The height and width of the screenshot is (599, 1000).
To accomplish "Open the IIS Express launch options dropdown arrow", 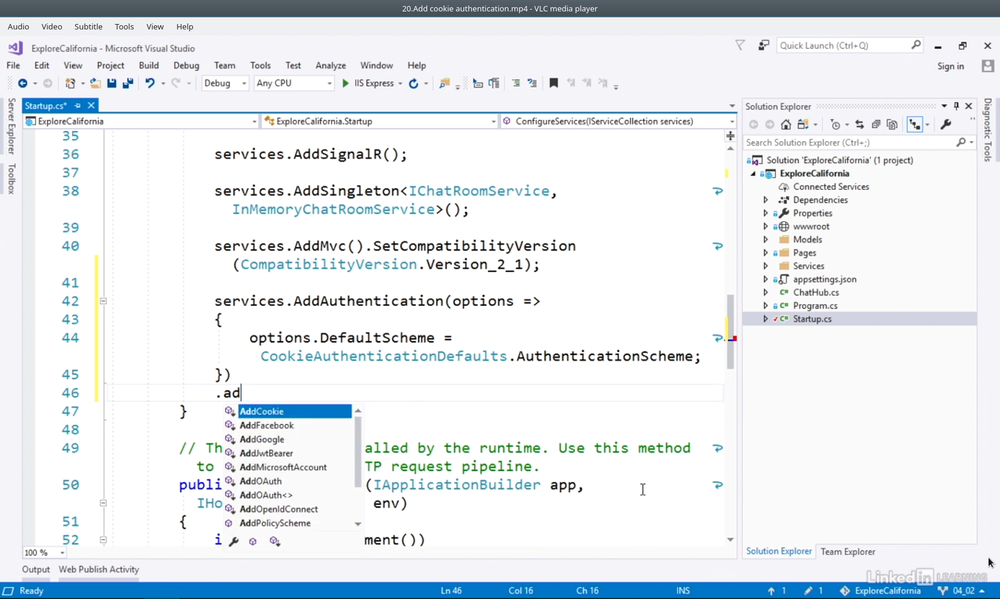I will tap(400, 84).
